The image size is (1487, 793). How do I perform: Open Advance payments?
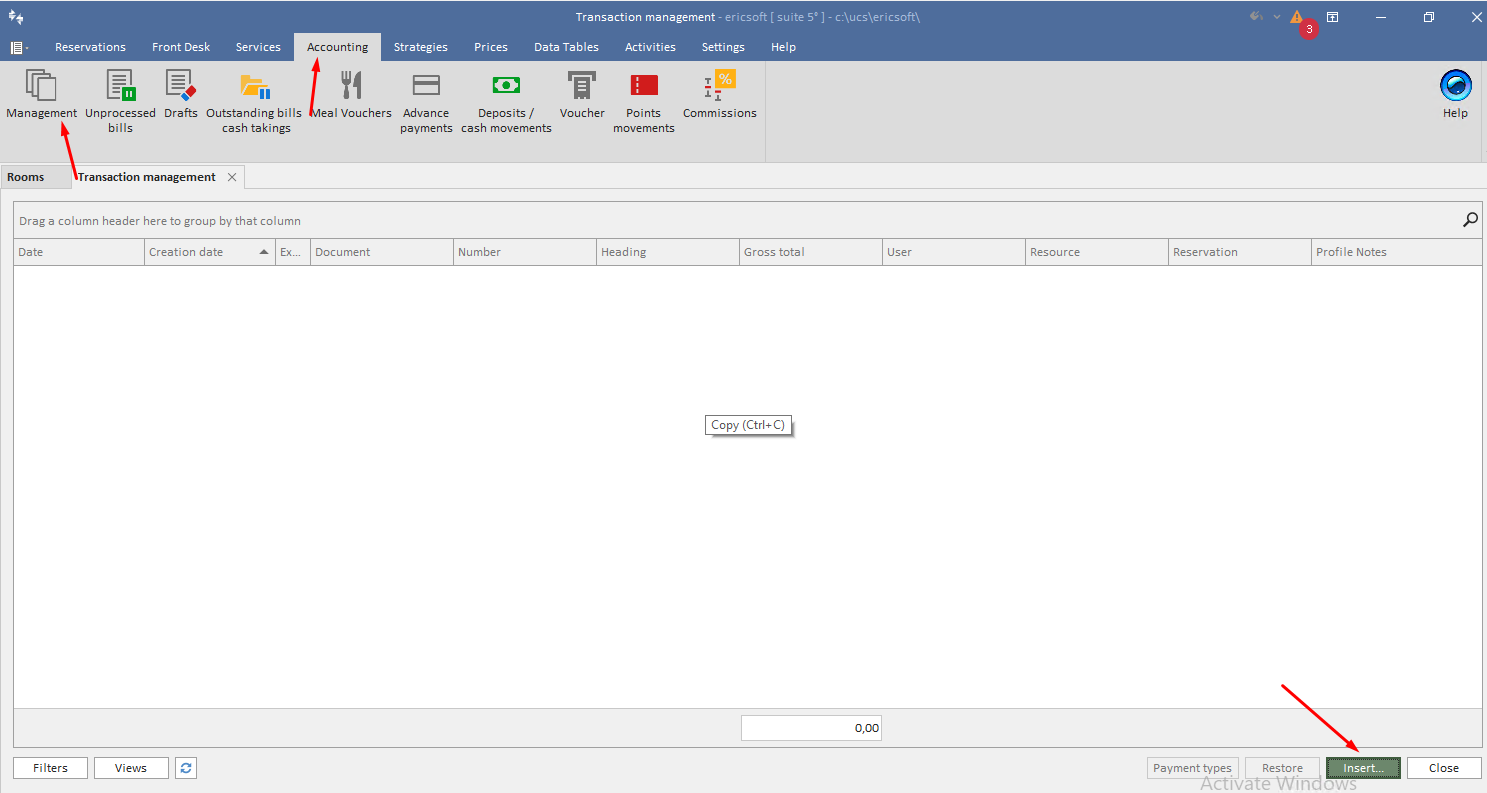(x=426, y=102)
